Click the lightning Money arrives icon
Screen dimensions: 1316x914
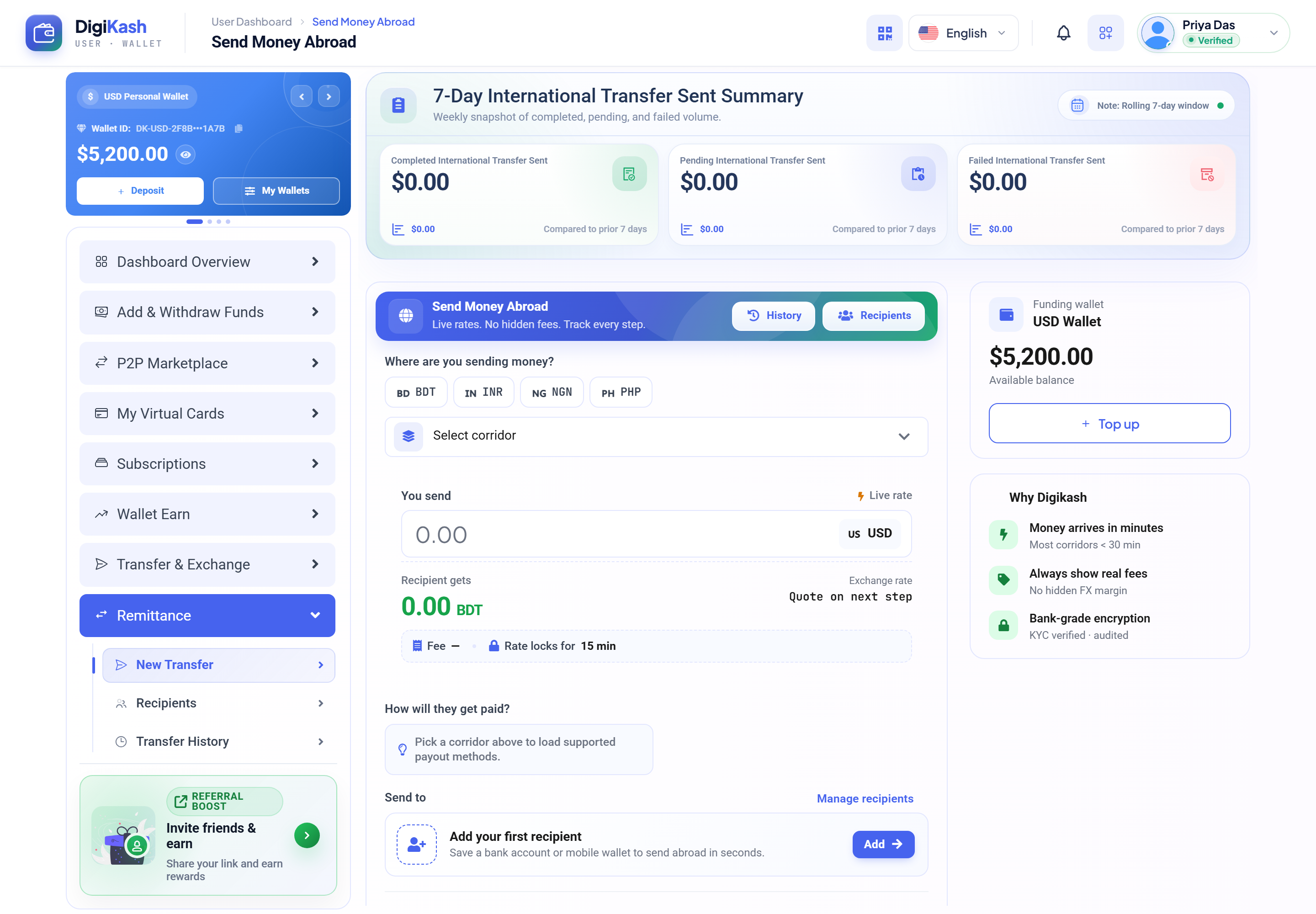click(x=1003, y=535)
